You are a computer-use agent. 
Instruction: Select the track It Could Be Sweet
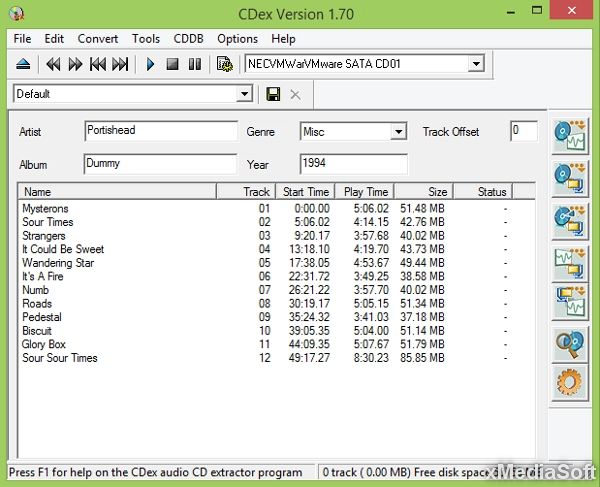pos(63,249)
